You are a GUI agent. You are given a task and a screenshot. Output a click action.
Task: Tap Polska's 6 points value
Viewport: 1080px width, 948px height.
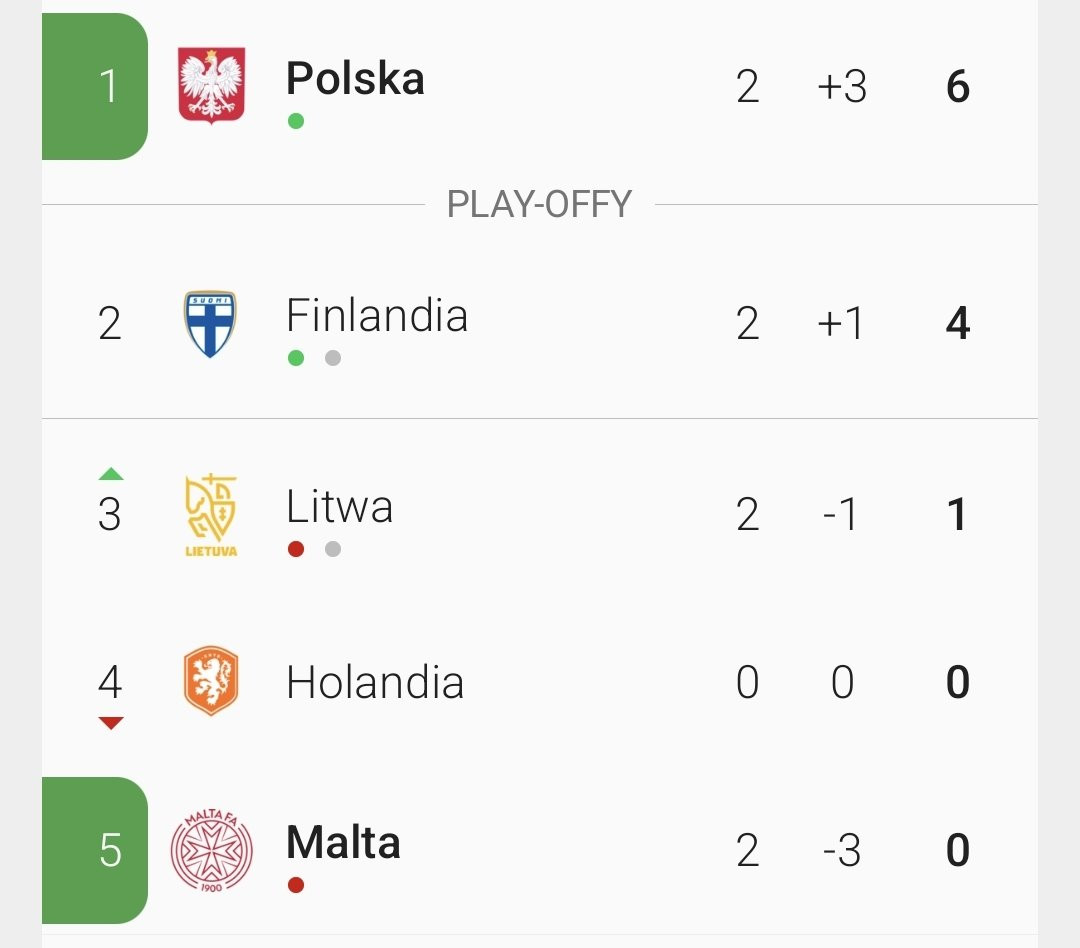pyautogui.click(x=958, y=87)
